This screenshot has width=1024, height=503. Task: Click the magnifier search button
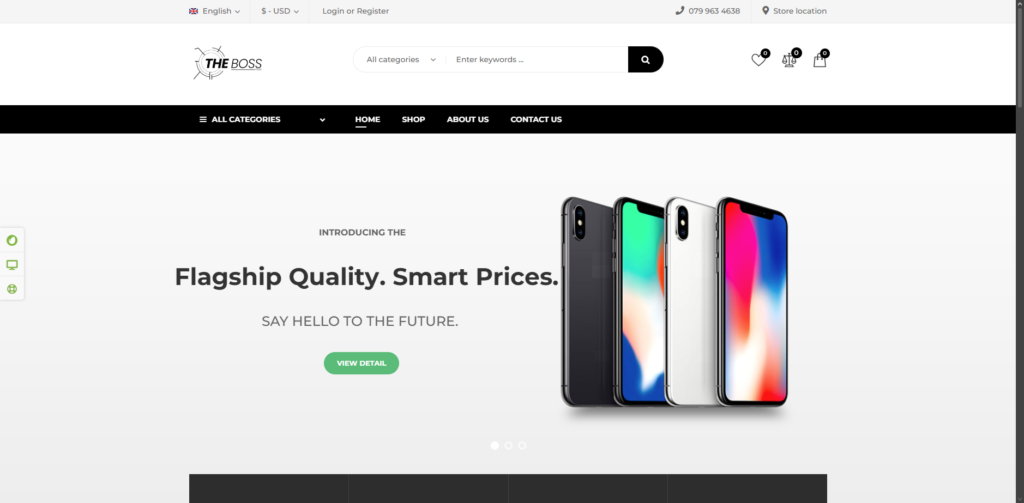[x=645, y=59]
